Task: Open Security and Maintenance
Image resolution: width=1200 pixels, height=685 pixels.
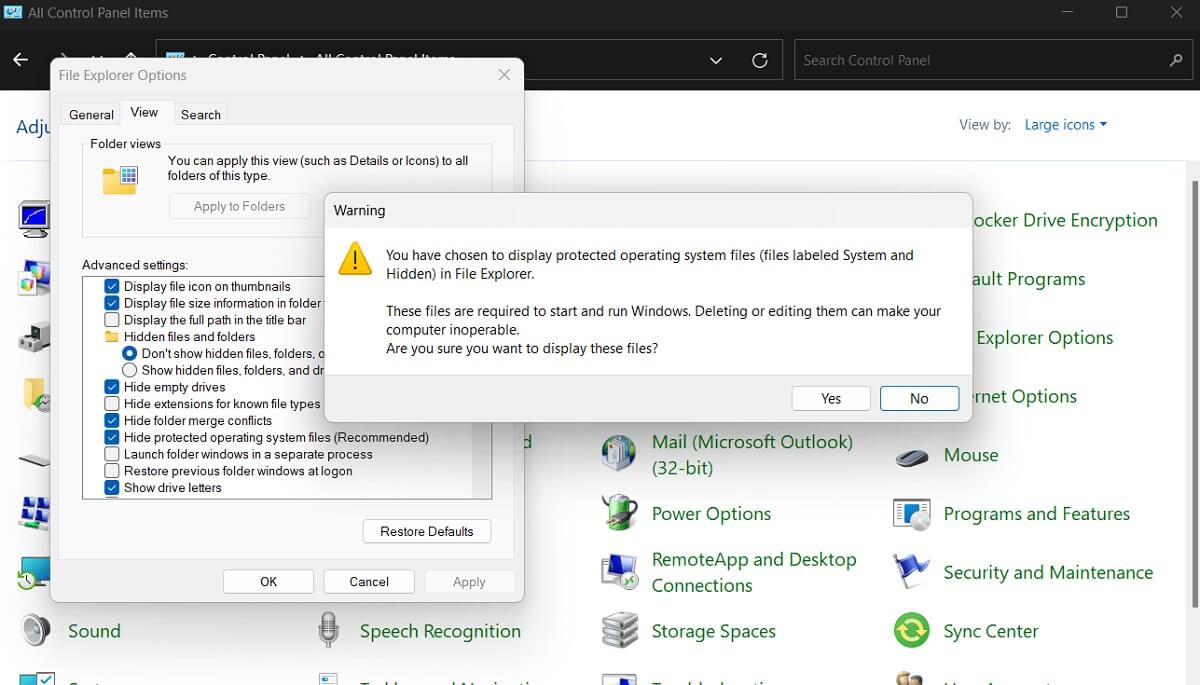Action: [x=1047, y=572]
